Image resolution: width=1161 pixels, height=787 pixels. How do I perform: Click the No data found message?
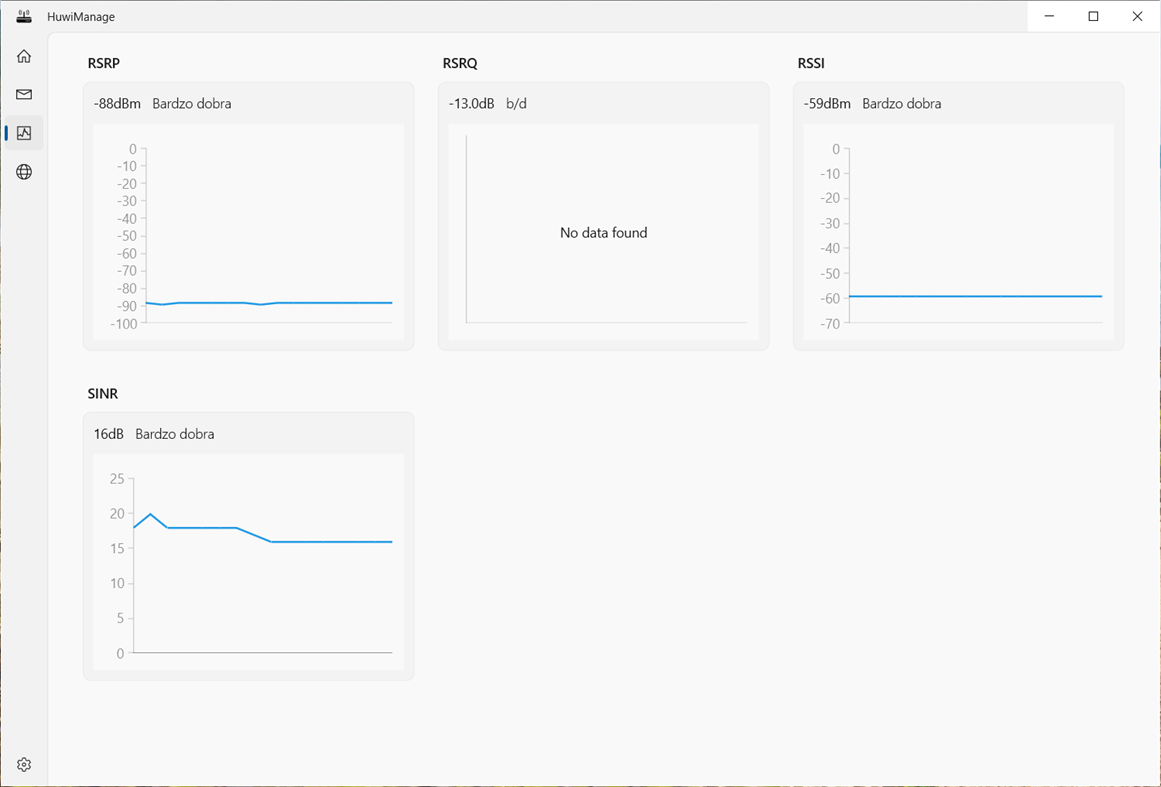603,232
